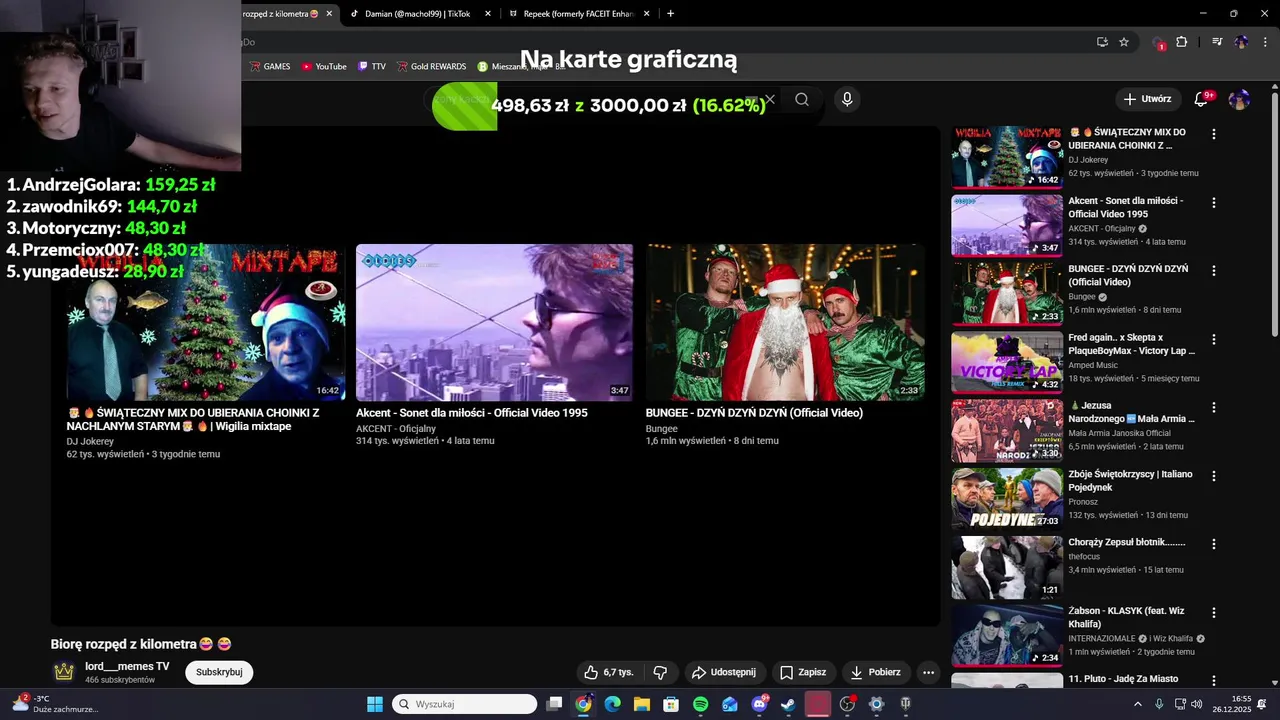Viewport: 1280px width, 720px height.
Task: Open sidebar video Victory Lap thumbnail
Action: (x=1006, y=362)
